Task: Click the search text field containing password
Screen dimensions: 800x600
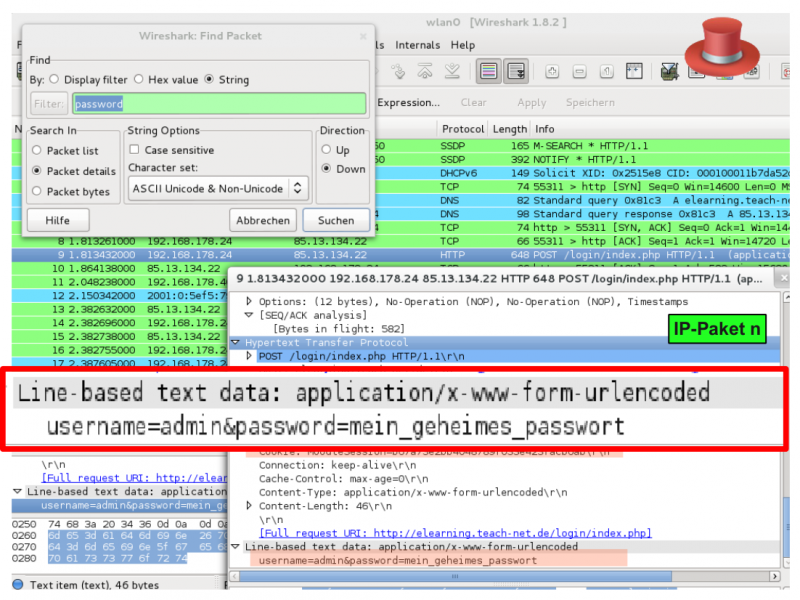Action: coord(218,103)
